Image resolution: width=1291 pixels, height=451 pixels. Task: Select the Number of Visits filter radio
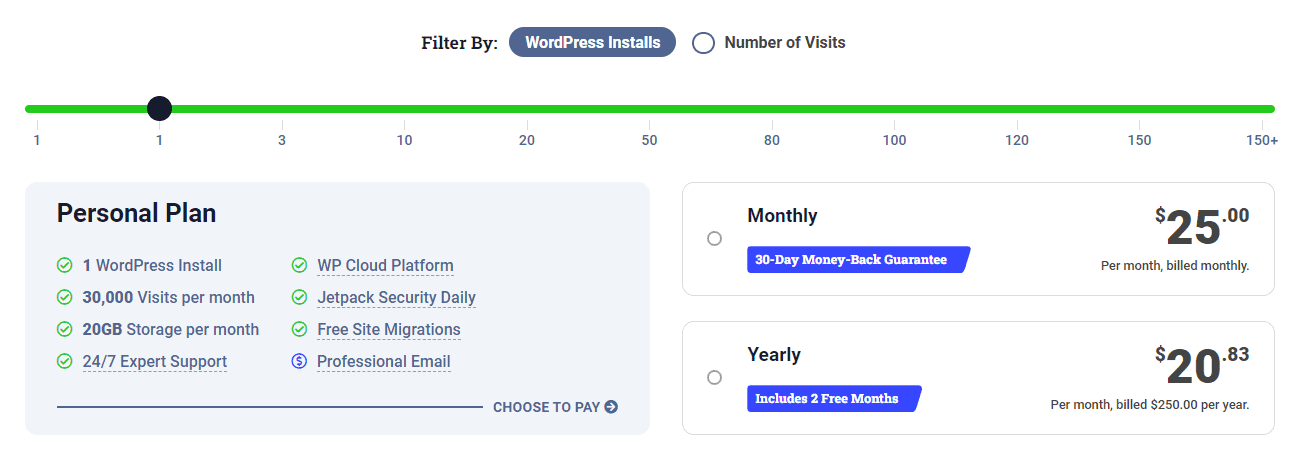coord(704,43)
